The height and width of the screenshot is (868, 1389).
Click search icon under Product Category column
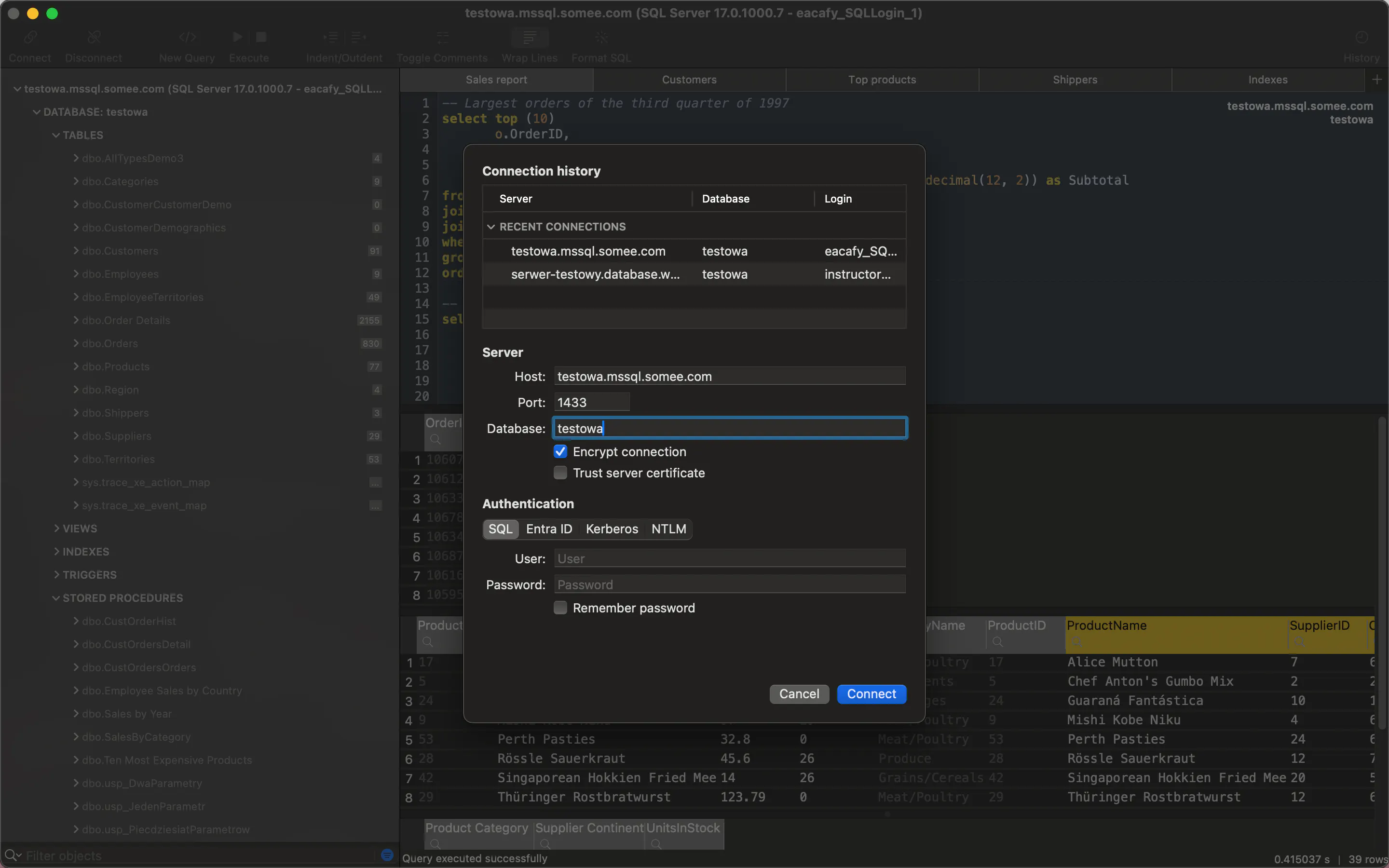435,843
